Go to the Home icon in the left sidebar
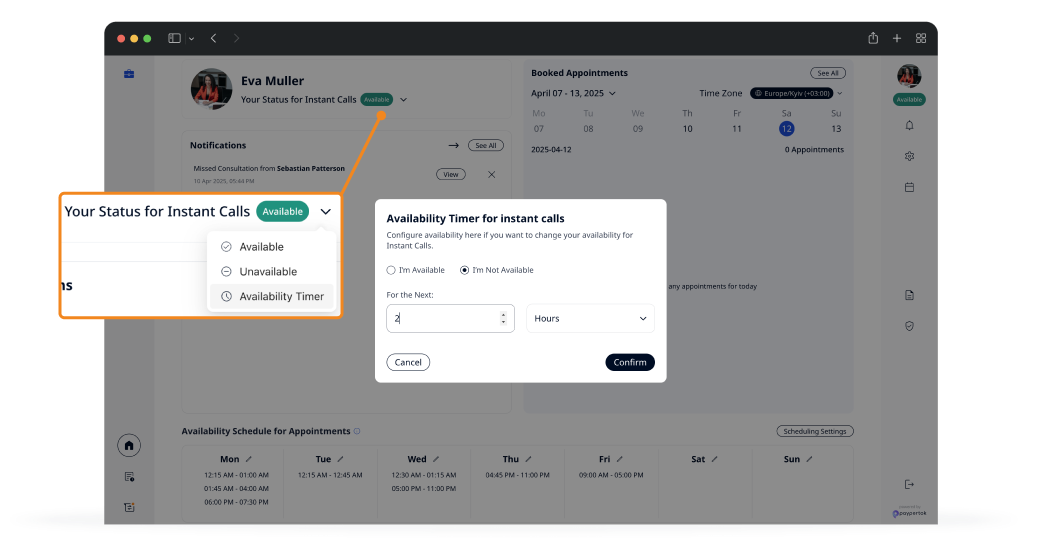This screenshot has width=1040, height=541. [x=129, y=446]
